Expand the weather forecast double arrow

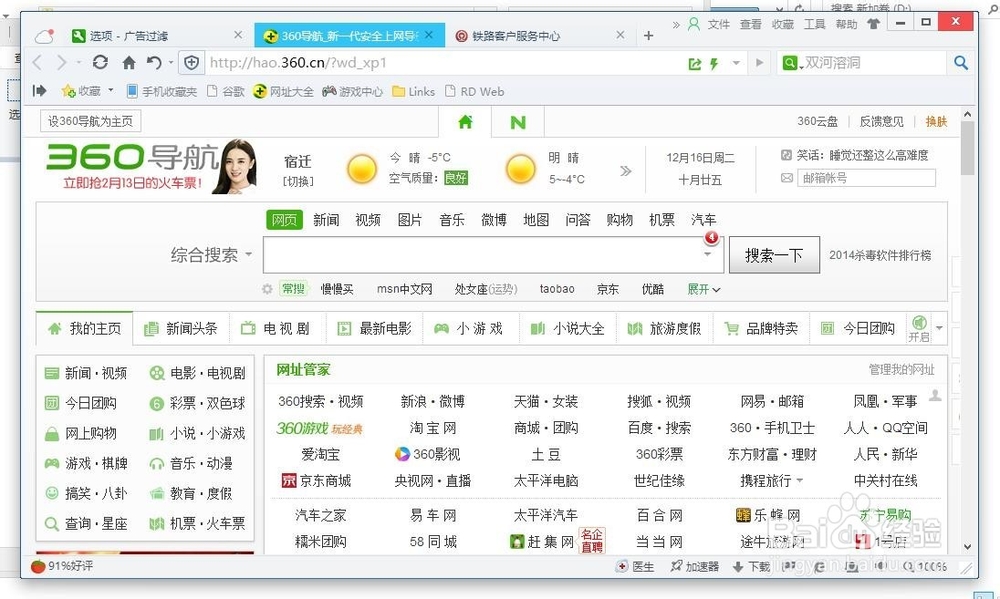(626, 171)
